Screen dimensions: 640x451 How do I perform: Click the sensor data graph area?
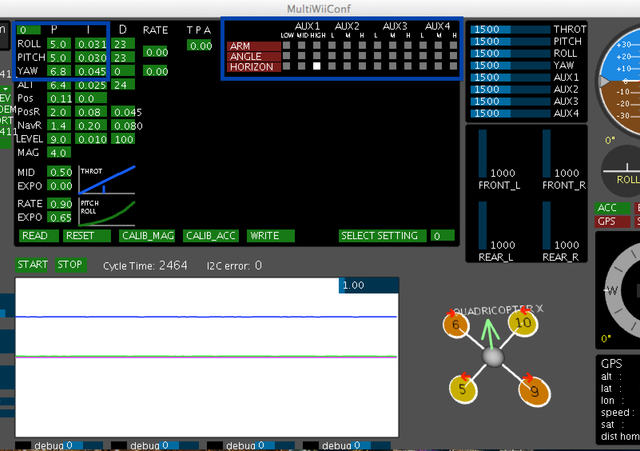pos(207,357)
